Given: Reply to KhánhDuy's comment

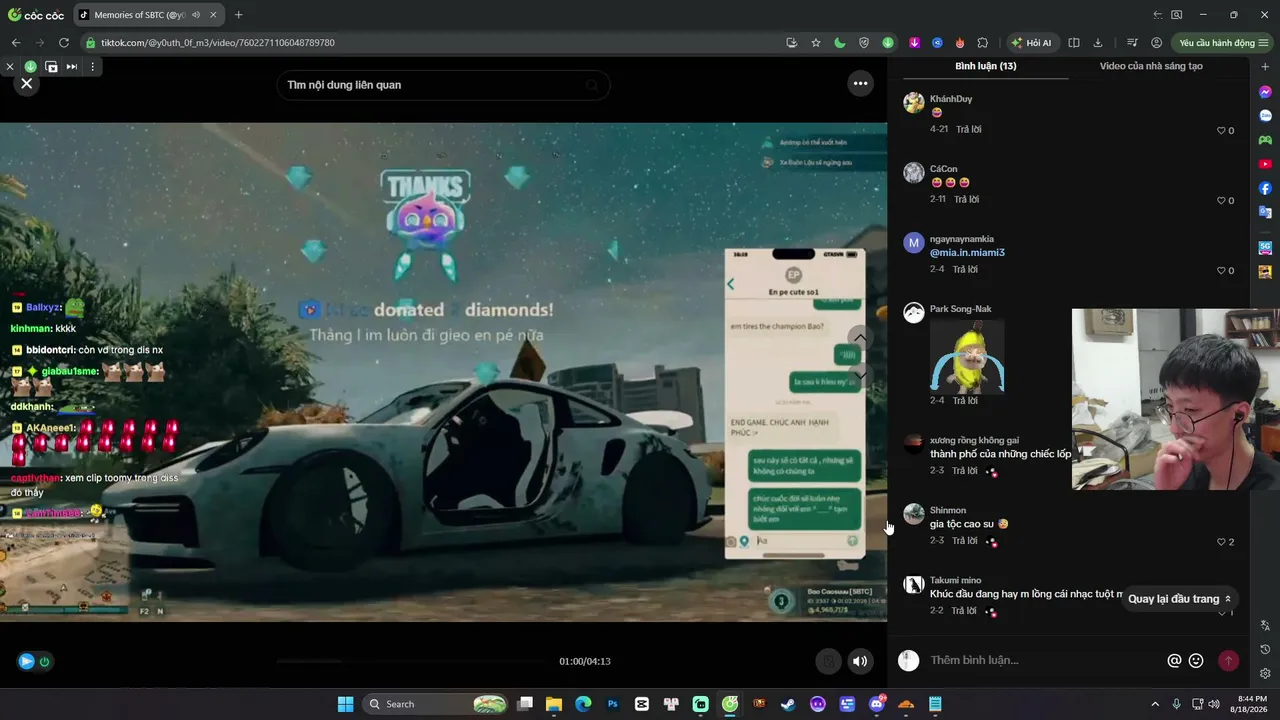Looking at the screenshot, I should click(x=968, y=130).
